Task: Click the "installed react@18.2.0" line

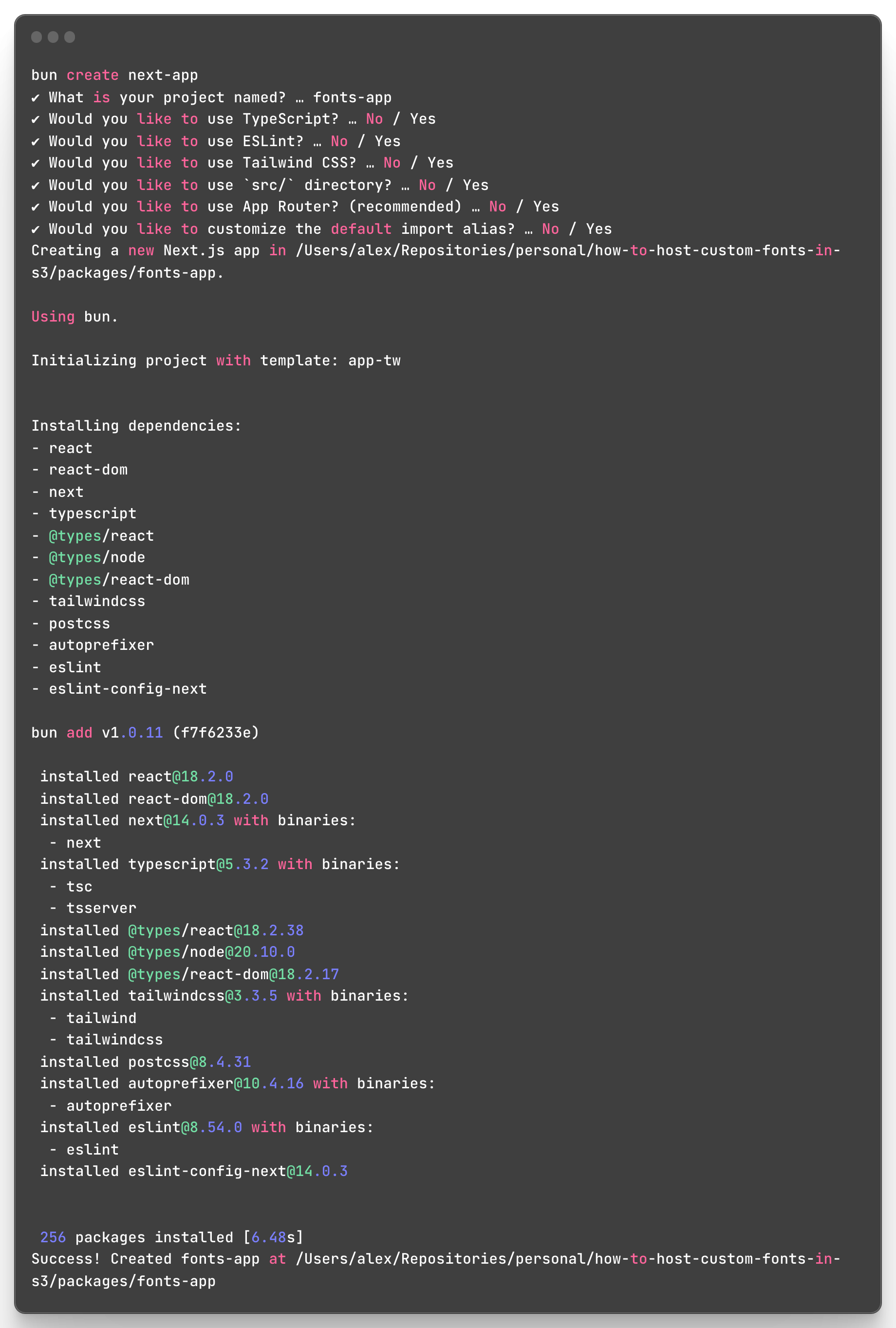Action: coord(136,777)
